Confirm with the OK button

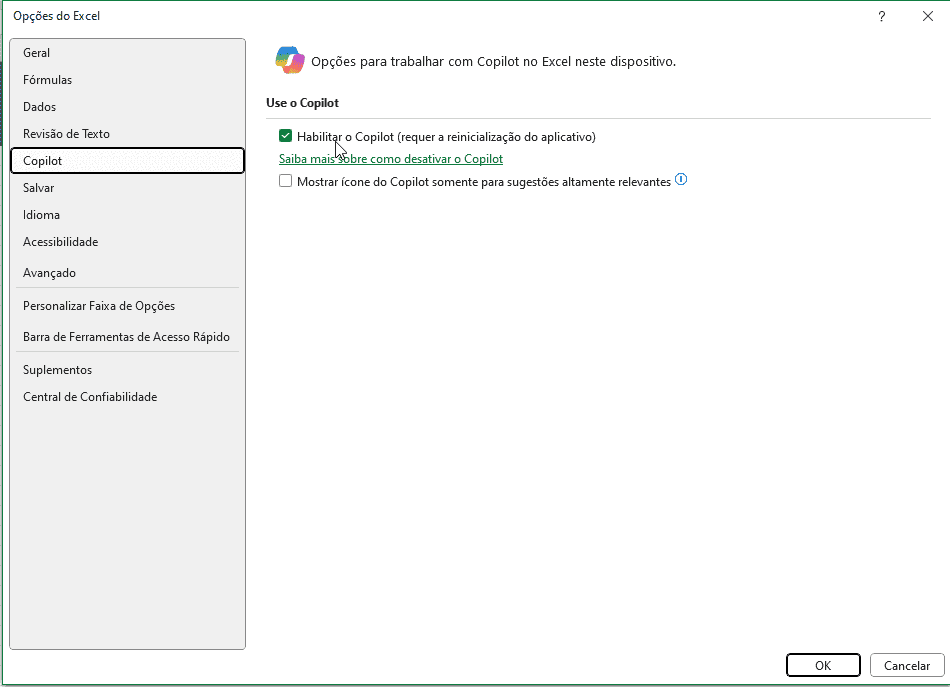(x=823, y=665)
